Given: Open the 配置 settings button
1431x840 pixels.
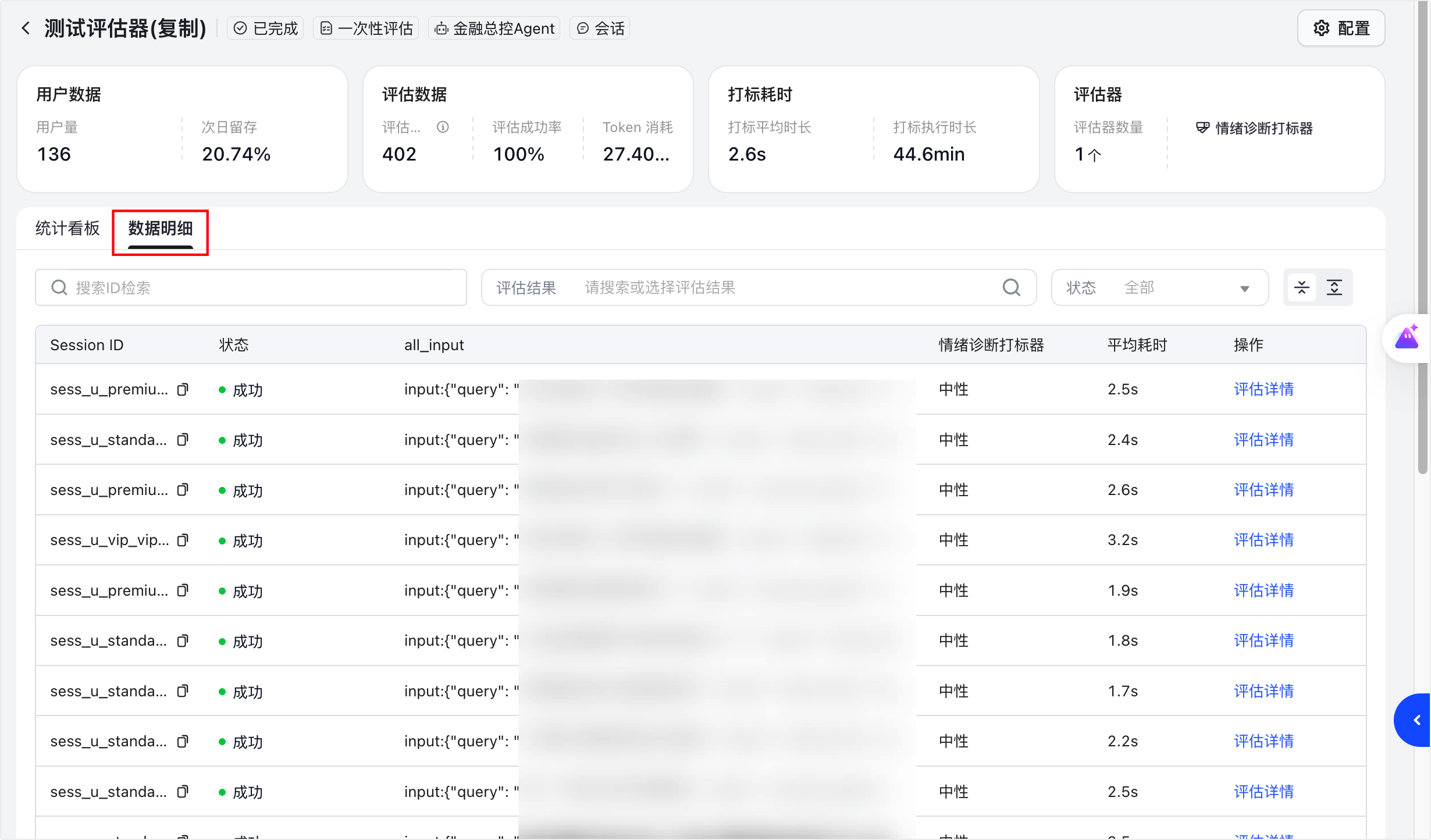Looking at the screenshot, I should [1341, 28].
